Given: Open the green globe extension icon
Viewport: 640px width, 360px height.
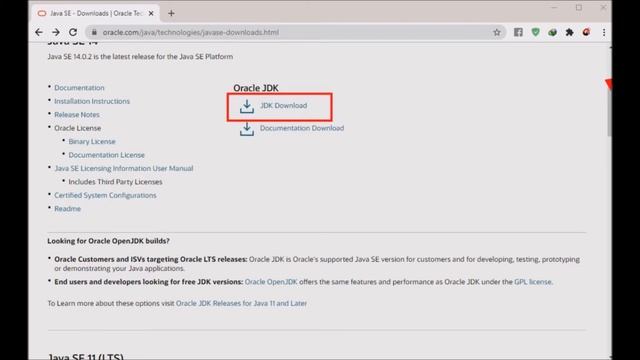Looking at the screenshot, I should click(552, 32).
